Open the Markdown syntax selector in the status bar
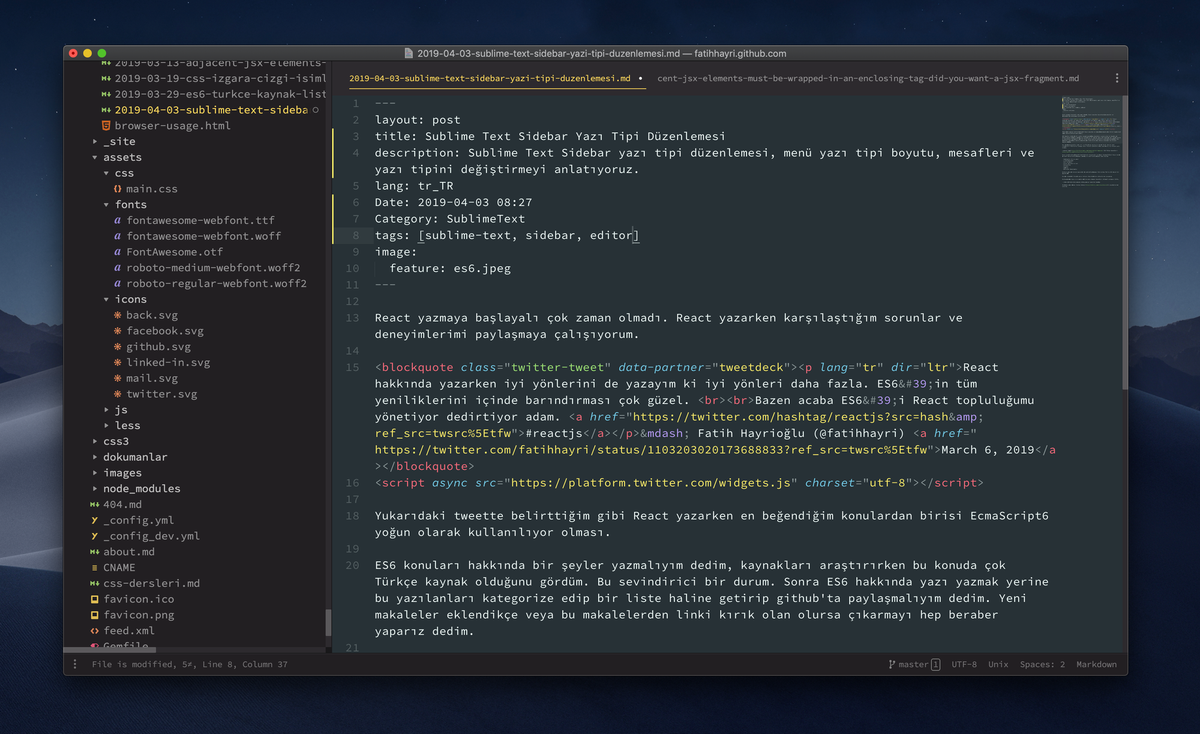Screen dimensions: 1200x734 (x=1096, y=663)
